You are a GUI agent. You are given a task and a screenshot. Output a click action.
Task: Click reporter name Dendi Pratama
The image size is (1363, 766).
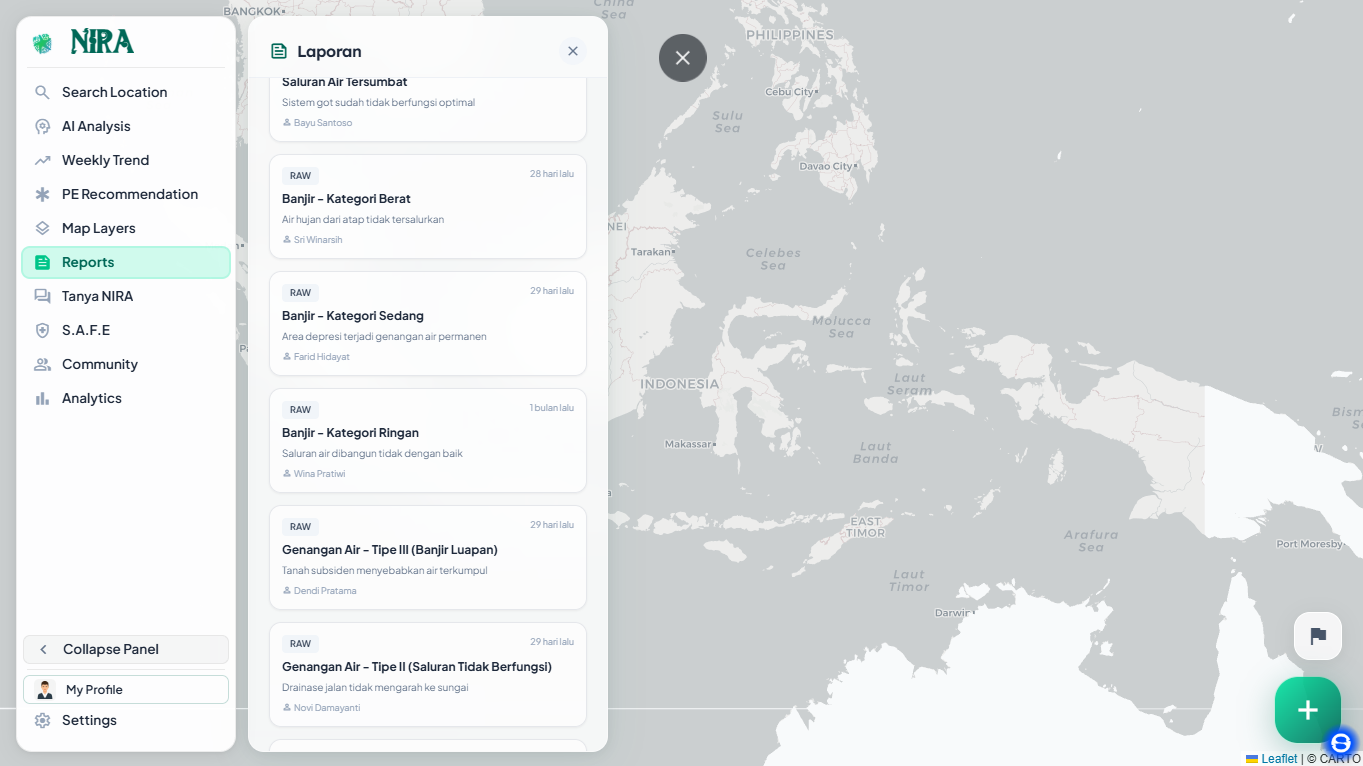(325, 591)
